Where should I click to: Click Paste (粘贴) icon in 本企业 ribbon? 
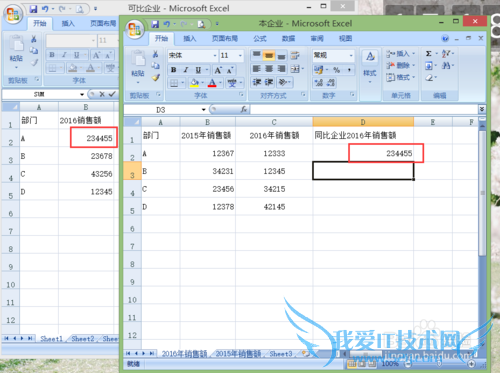pyautogui.click(x=138, y=59)
